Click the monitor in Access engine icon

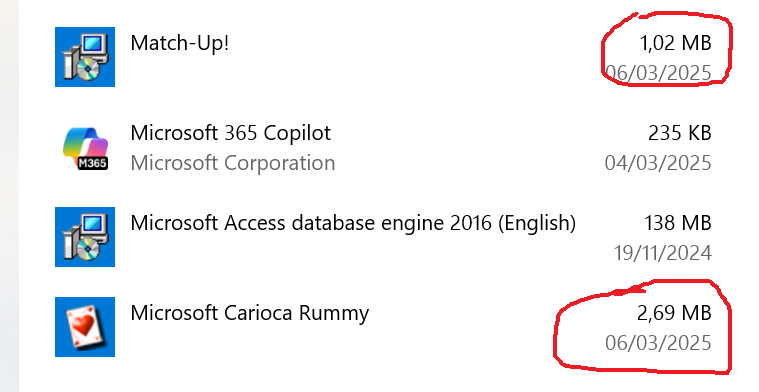pyautogui.click(x=94, y=226)
